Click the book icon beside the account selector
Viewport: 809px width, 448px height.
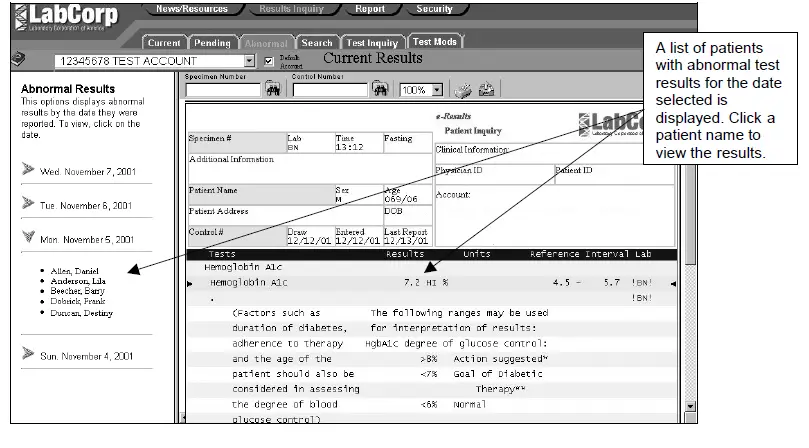tap(19, 58)
